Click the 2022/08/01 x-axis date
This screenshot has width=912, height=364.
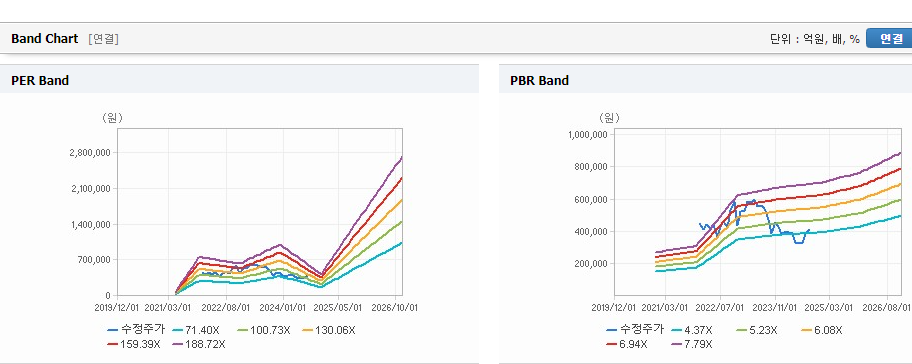tap(226, 307)
